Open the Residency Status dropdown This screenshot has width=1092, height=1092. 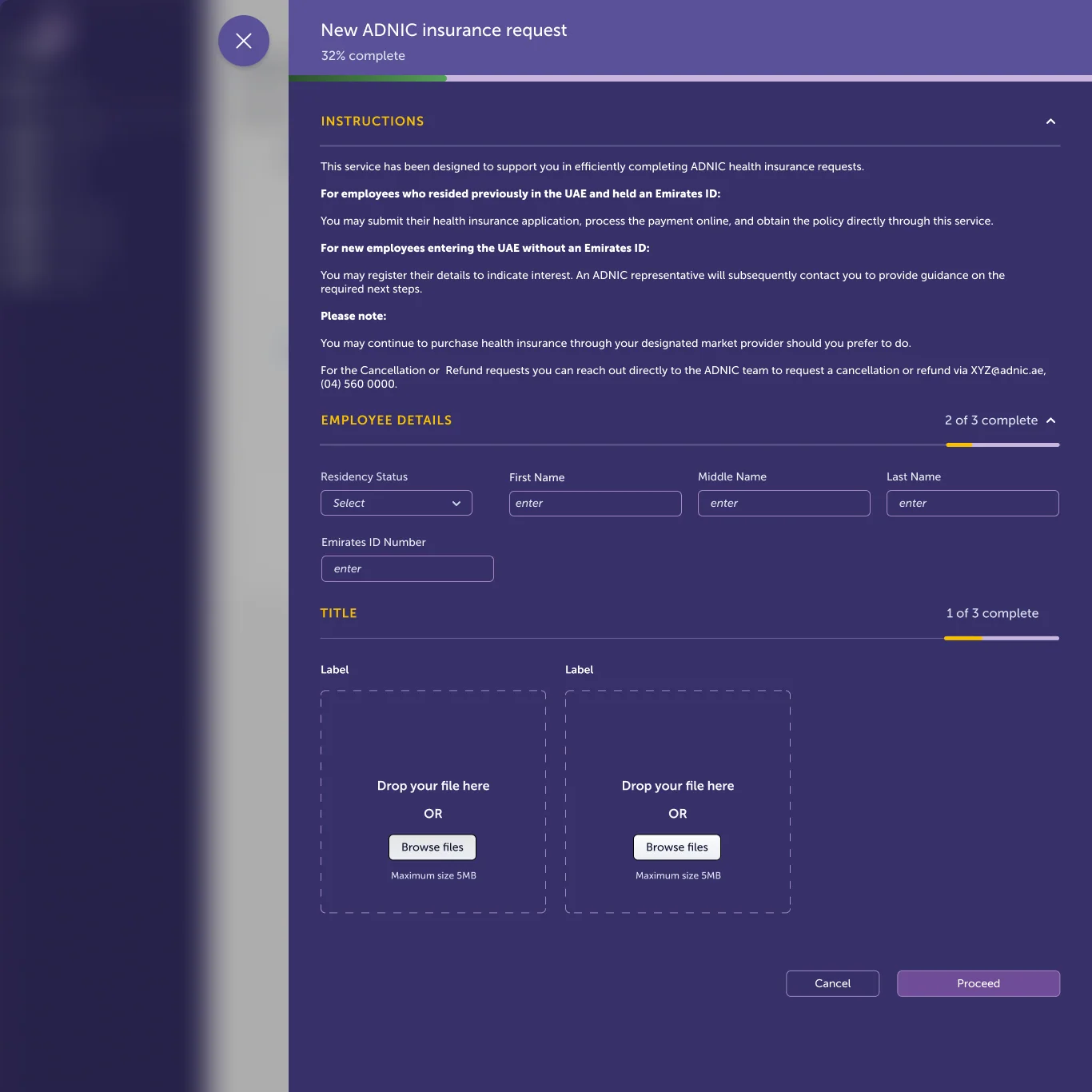[397, 503]
